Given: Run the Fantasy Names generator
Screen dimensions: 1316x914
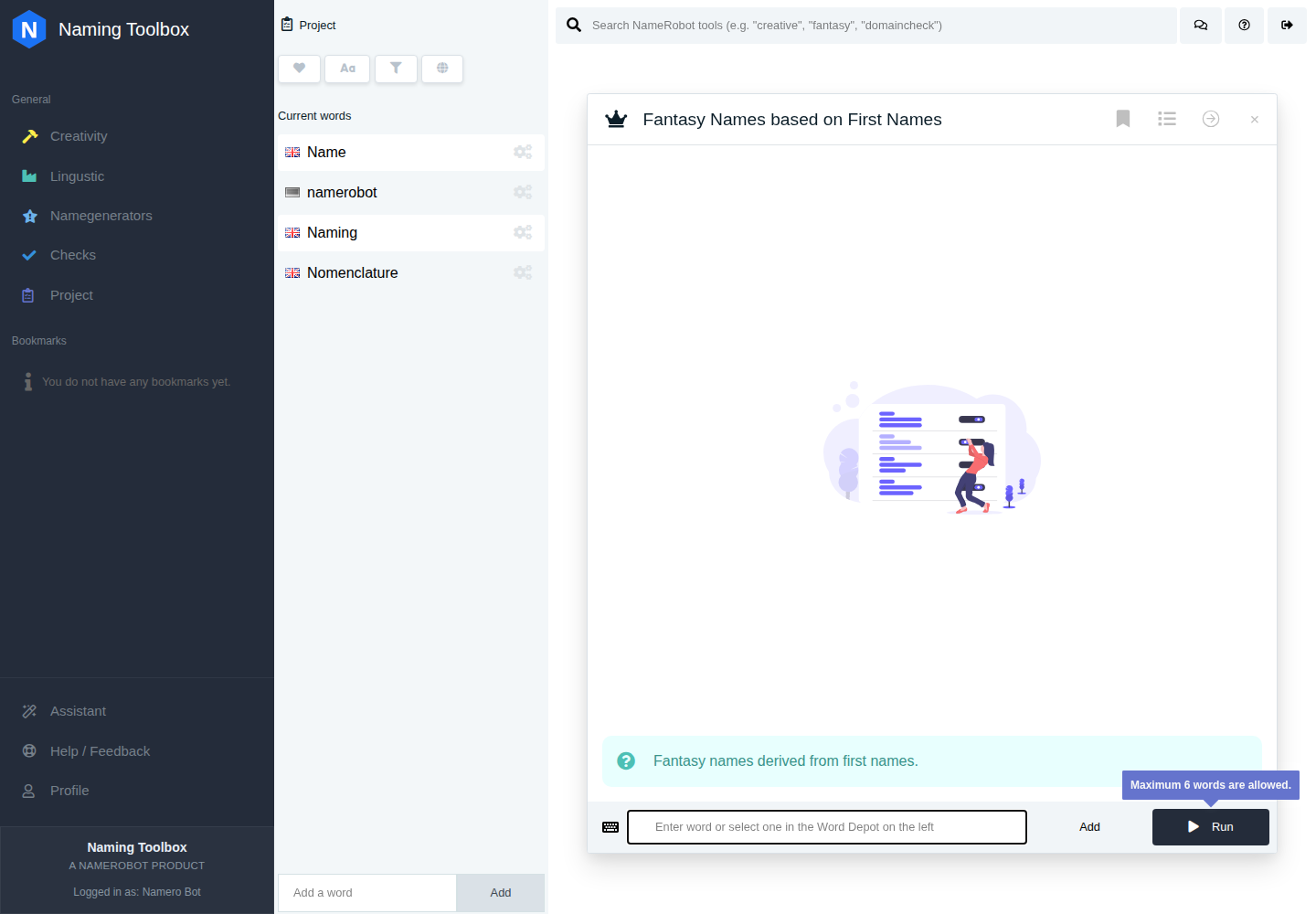Looking at the screenshot, I should point(1211,827).
